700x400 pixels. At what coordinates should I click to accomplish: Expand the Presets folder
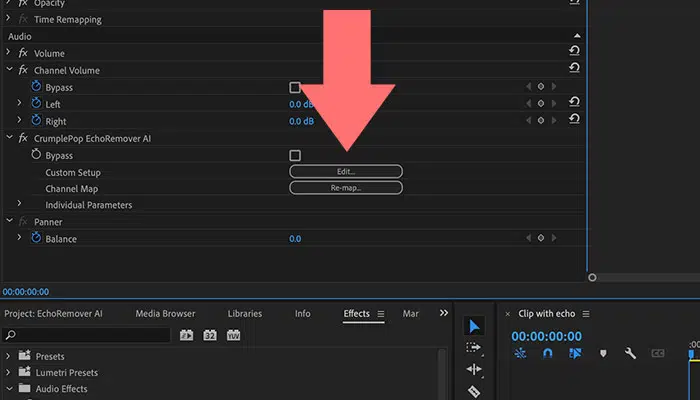click(x=8, y=356)
